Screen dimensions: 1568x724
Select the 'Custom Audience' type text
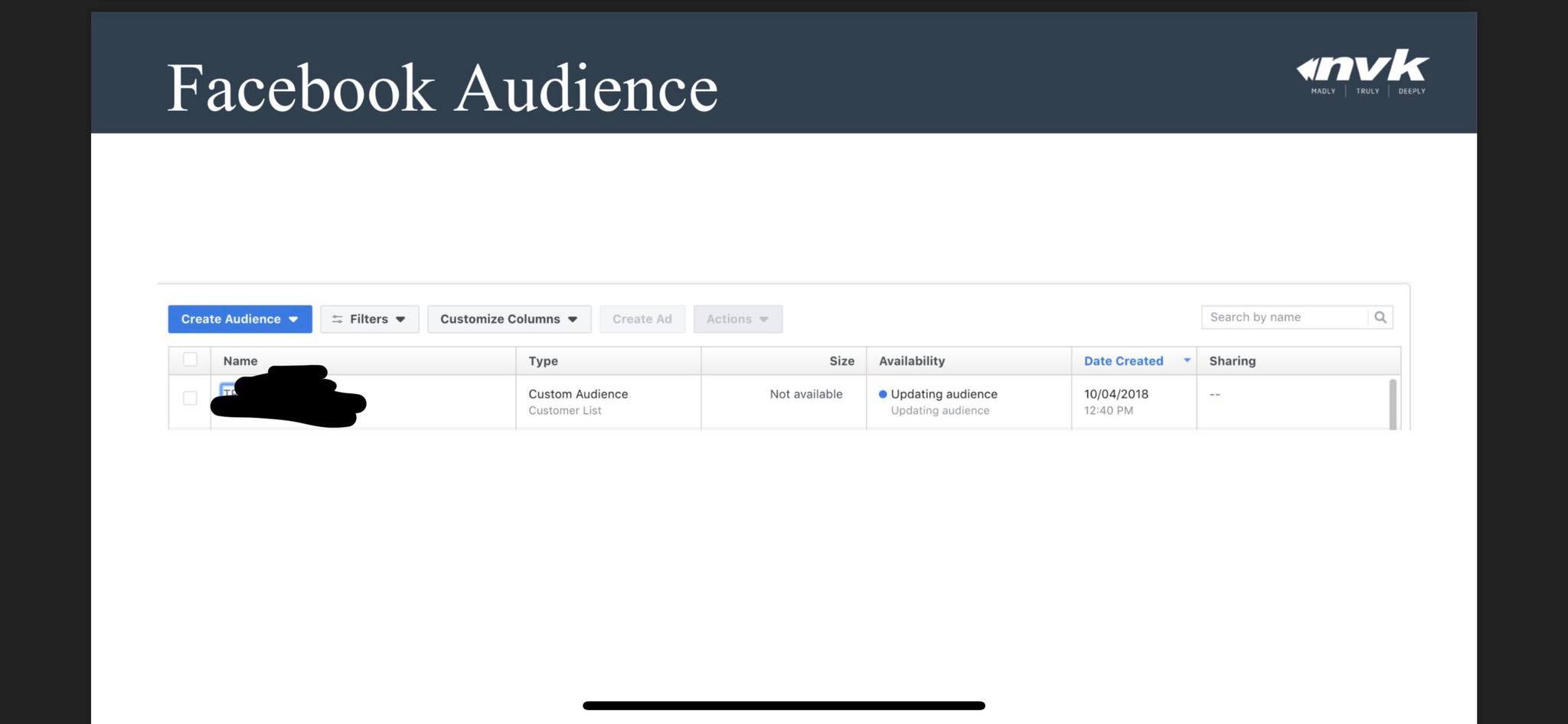[578, 394]
